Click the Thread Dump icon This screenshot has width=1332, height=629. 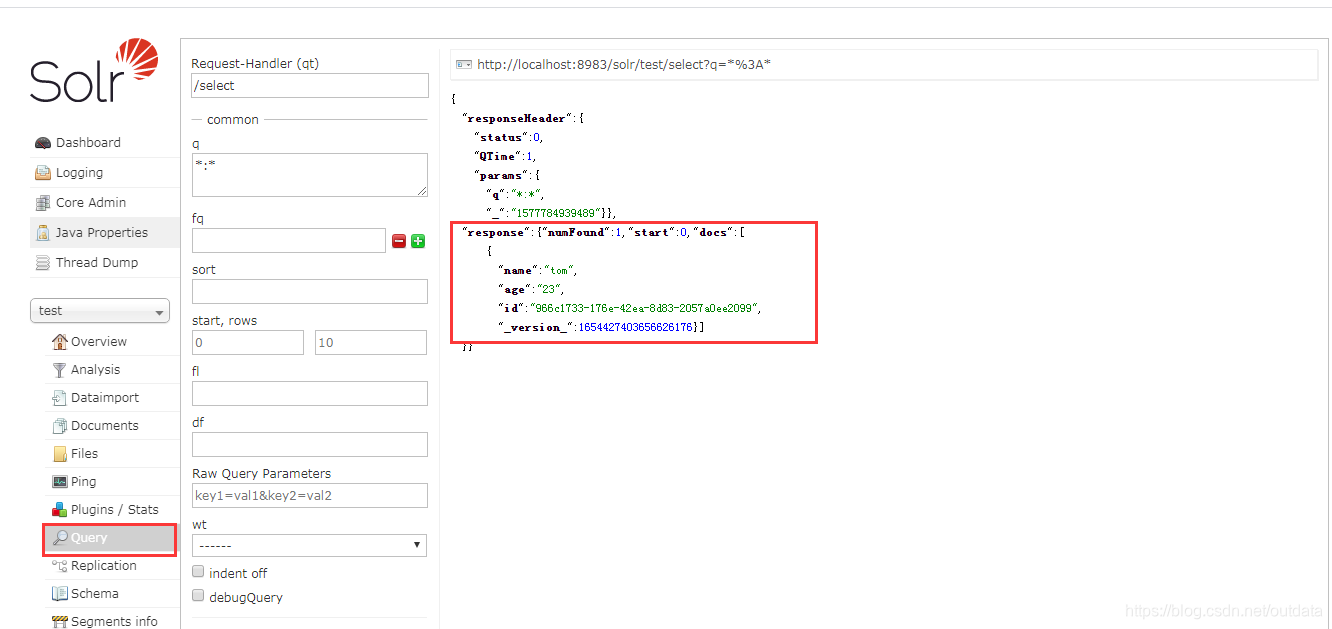click(43, 263)
